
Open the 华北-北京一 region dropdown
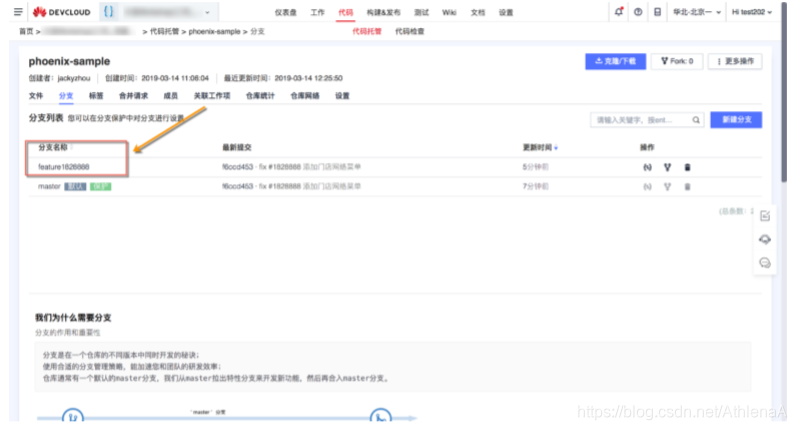click(697, 12)
